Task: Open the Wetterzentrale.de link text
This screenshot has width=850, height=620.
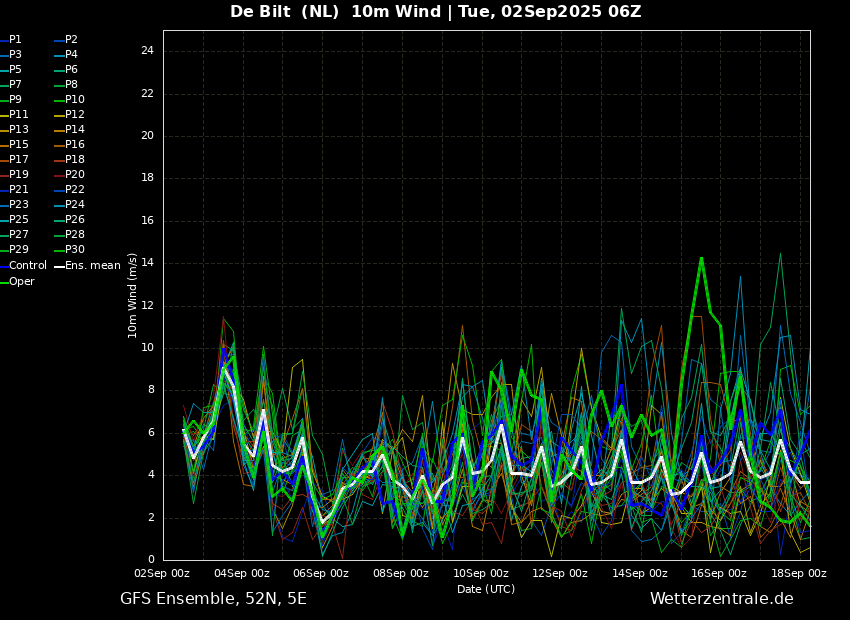Action: pyautogui.click(x=721, y=599)
